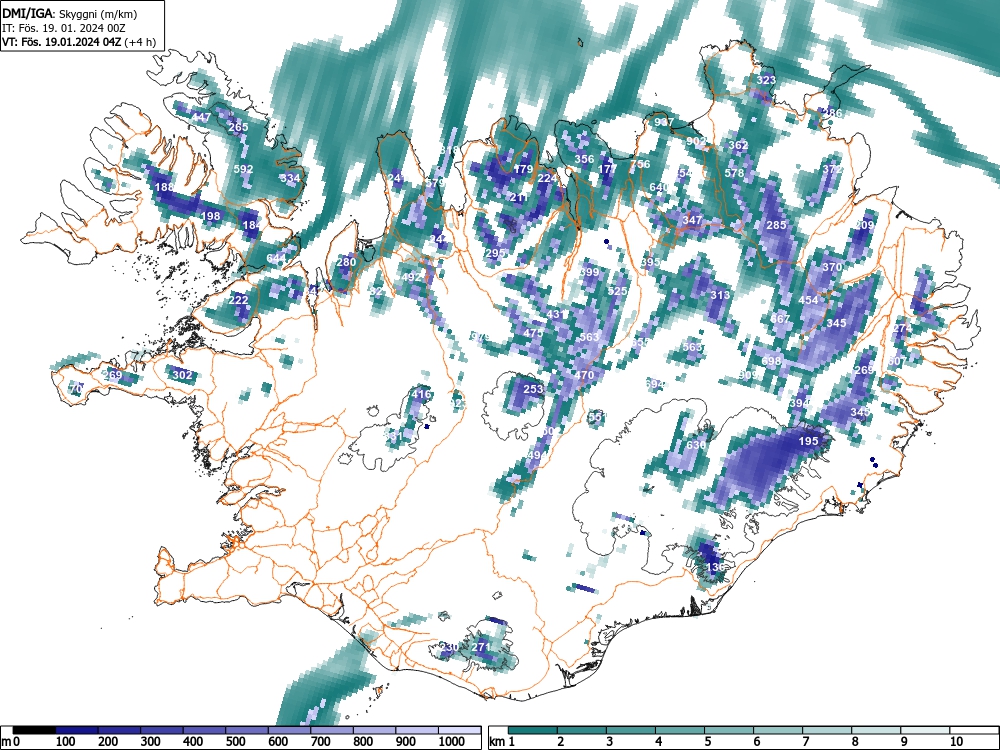Image resolution: width=1000 pixels, height=750 pixels.
Task: Click the visibility value 274 in the east
Action: pyautogui.click(x=902, y=328)
